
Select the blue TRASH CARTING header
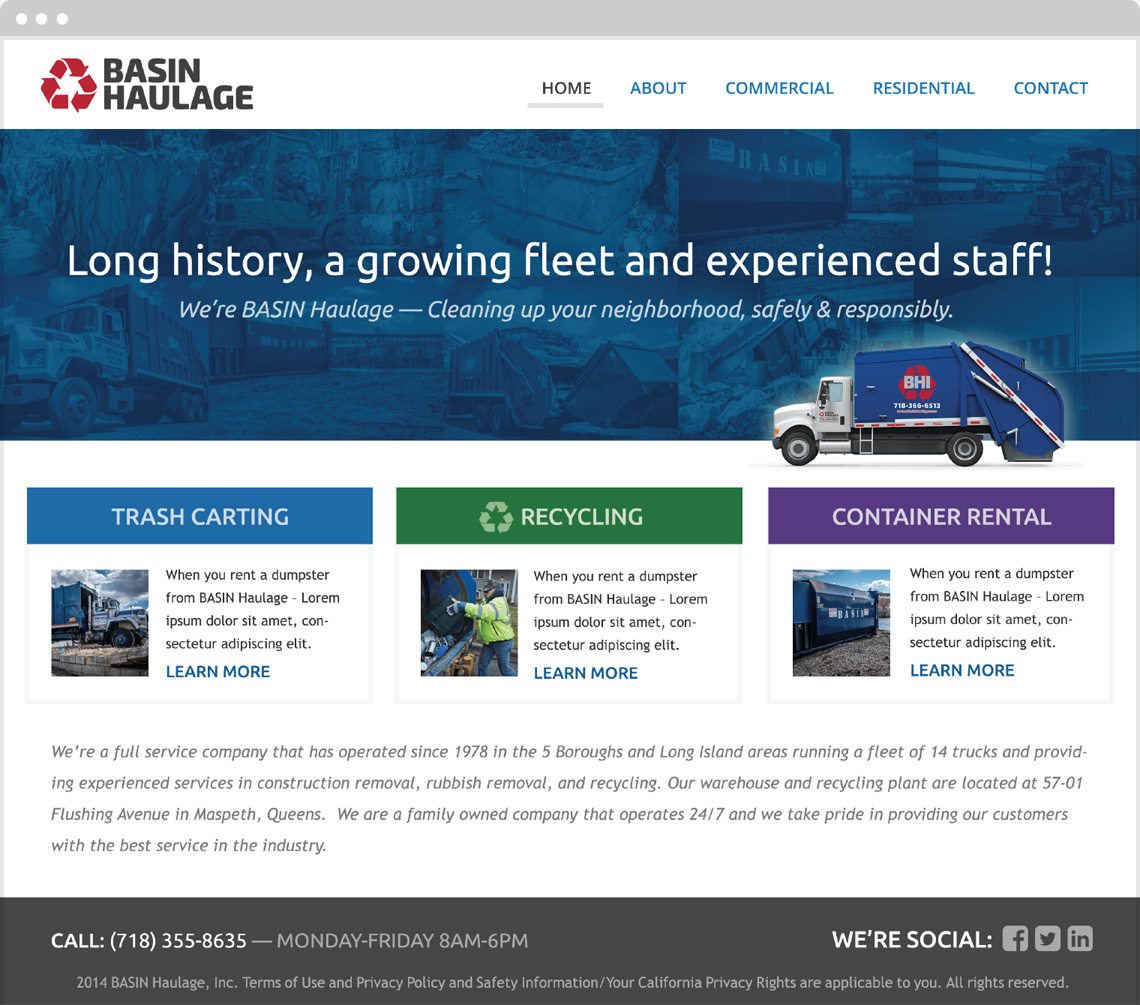point(200,516)
